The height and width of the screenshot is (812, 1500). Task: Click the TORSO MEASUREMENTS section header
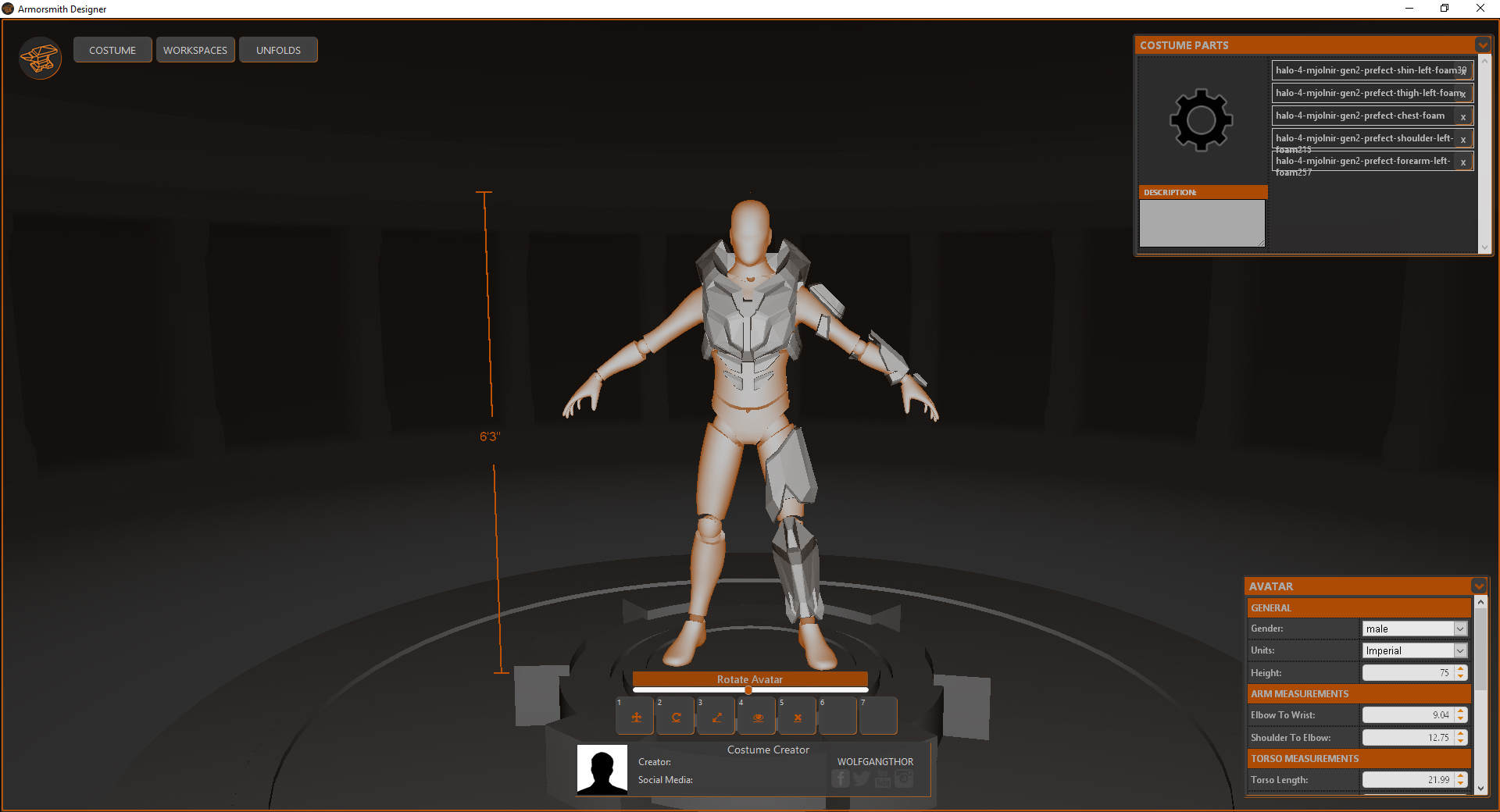(x=1359, y=758)
